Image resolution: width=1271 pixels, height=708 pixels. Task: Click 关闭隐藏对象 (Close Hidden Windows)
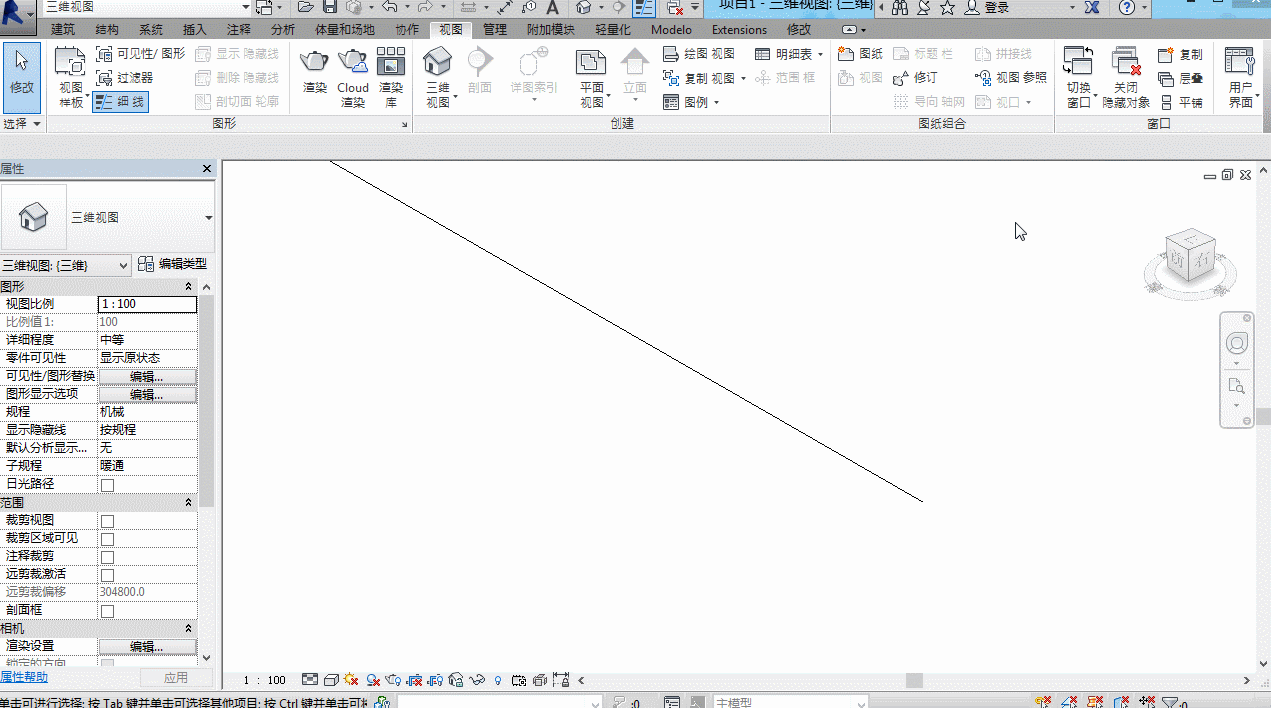1126,77
